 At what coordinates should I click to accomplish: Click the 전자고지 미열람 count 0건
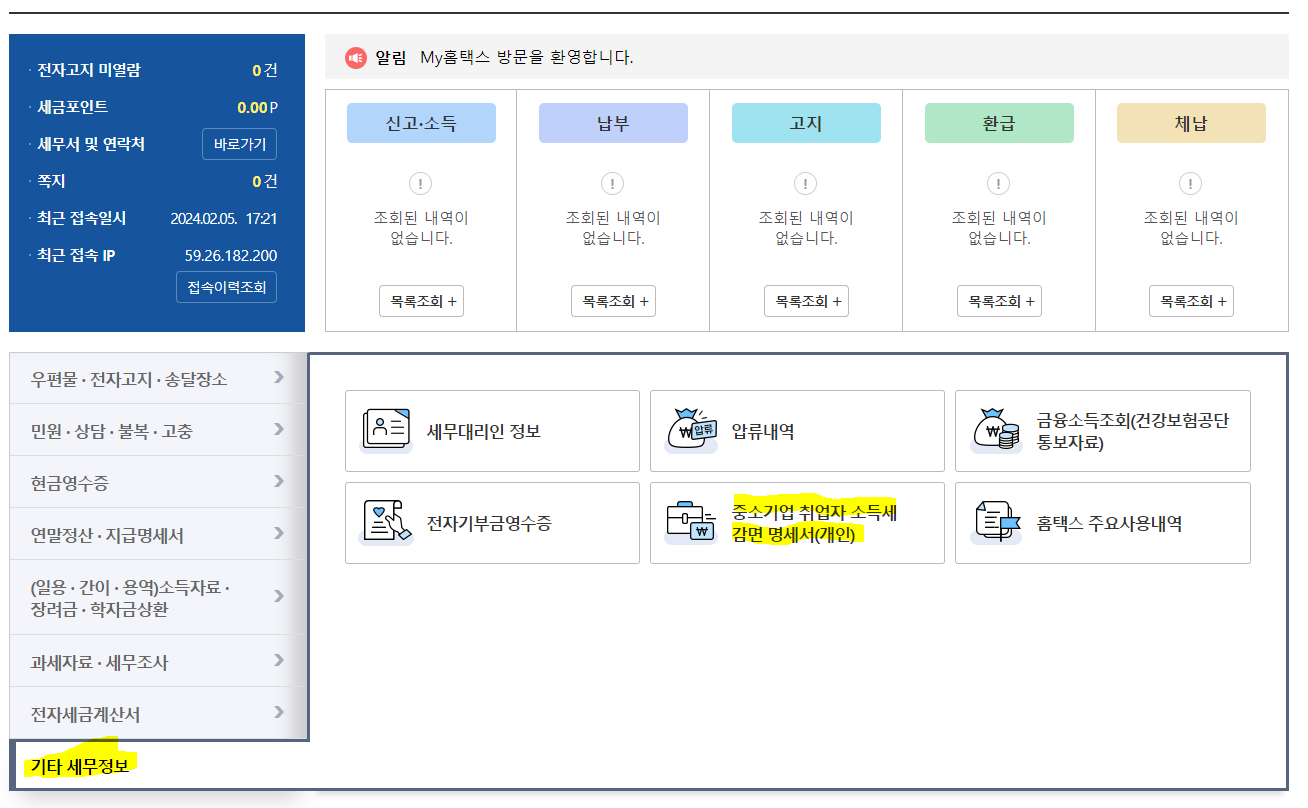(265, 70)
